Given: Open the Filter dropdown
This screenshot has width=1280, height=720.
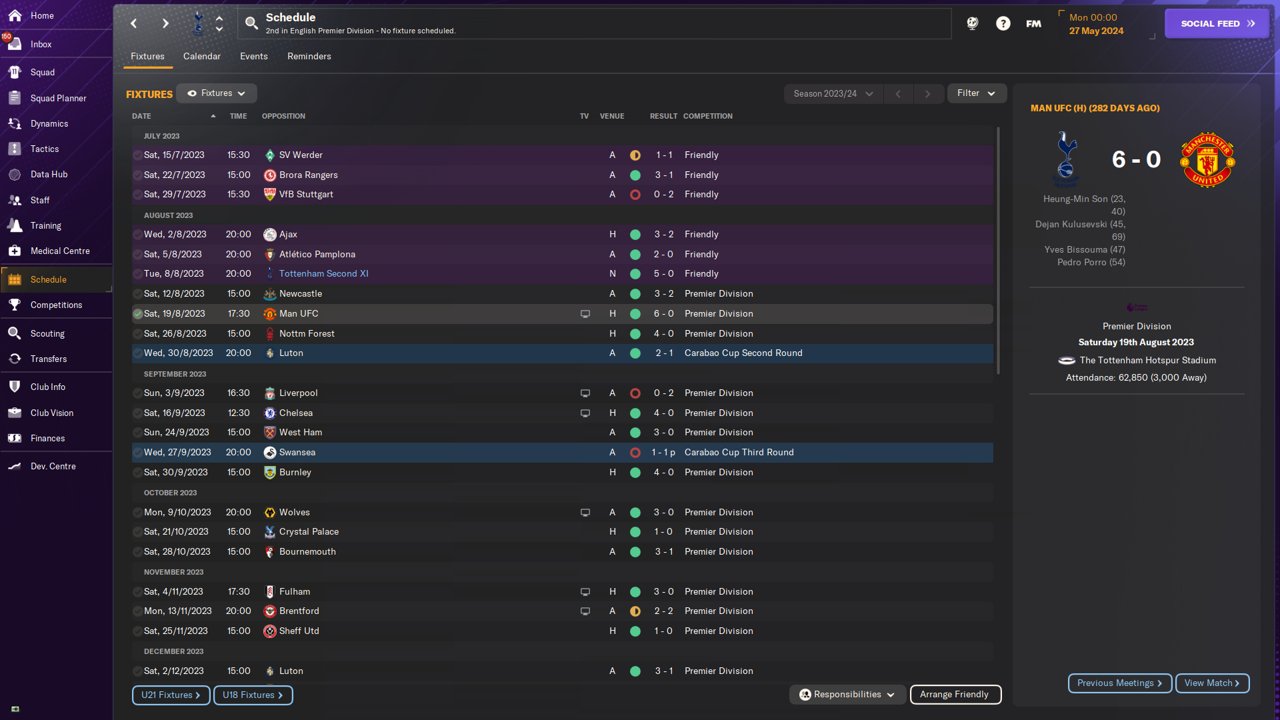Looking at the screenshot, I should tap(976, 93).
